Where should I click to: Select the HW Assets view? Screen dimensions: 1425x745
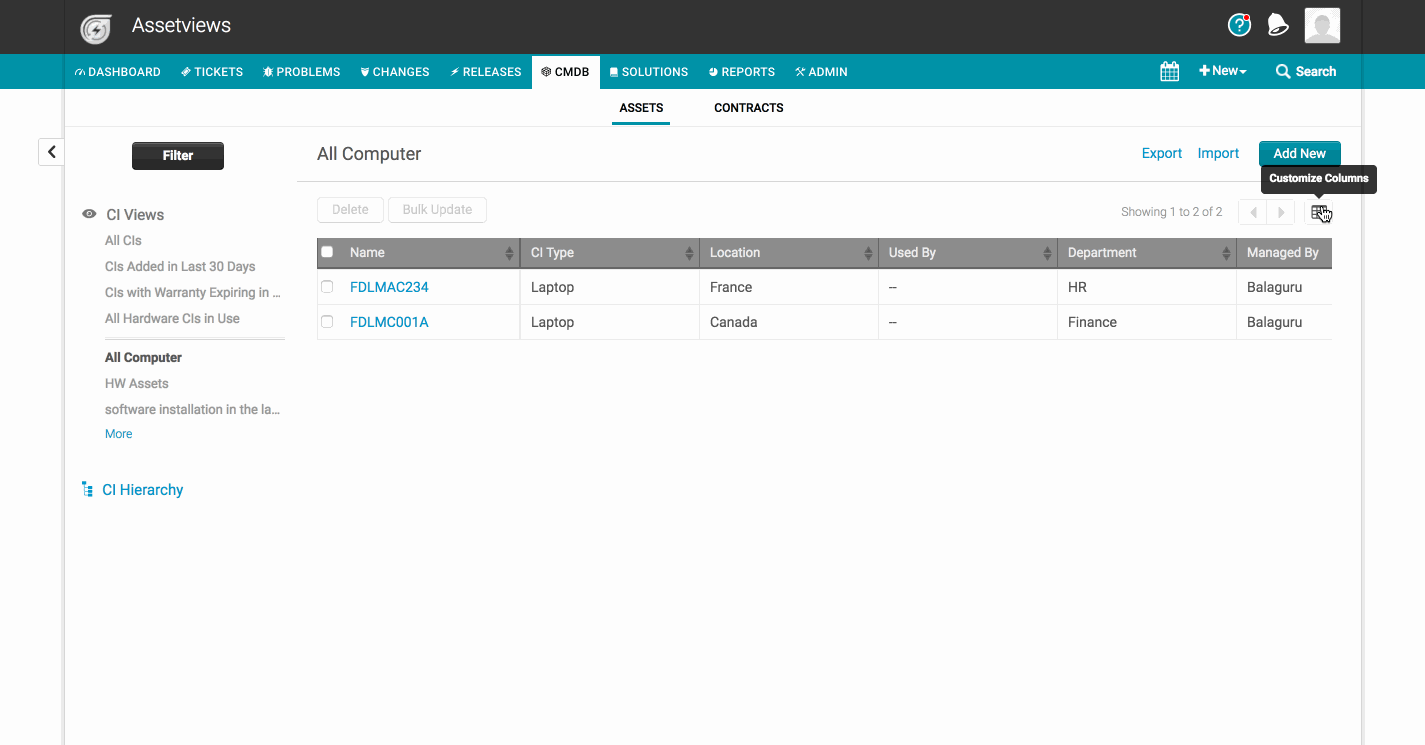pos(137,384)
